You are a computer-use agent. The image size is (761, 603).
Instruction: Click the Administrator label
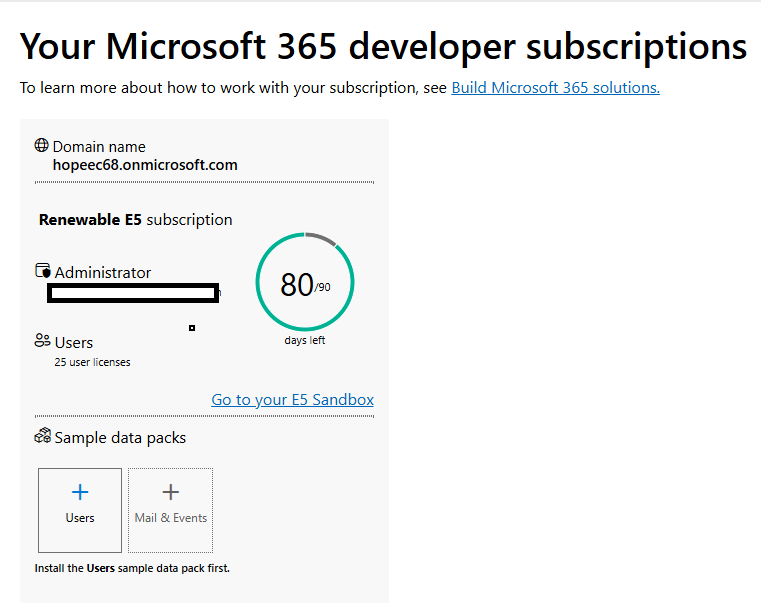tap(102, 272)
